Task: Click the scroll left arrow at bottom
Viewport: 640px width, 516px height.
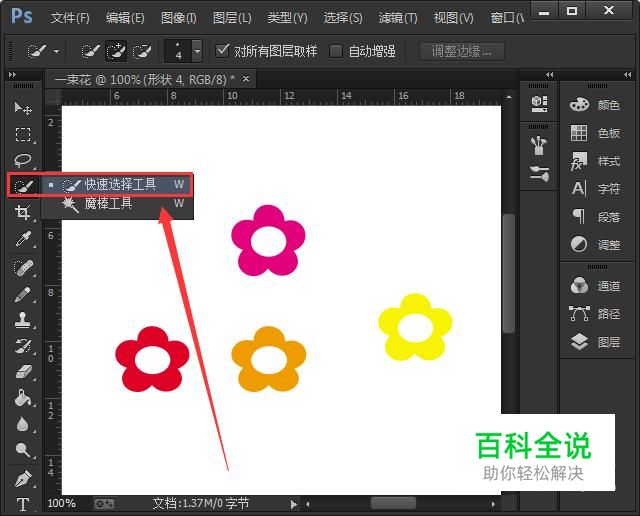Action: [308, 504]
